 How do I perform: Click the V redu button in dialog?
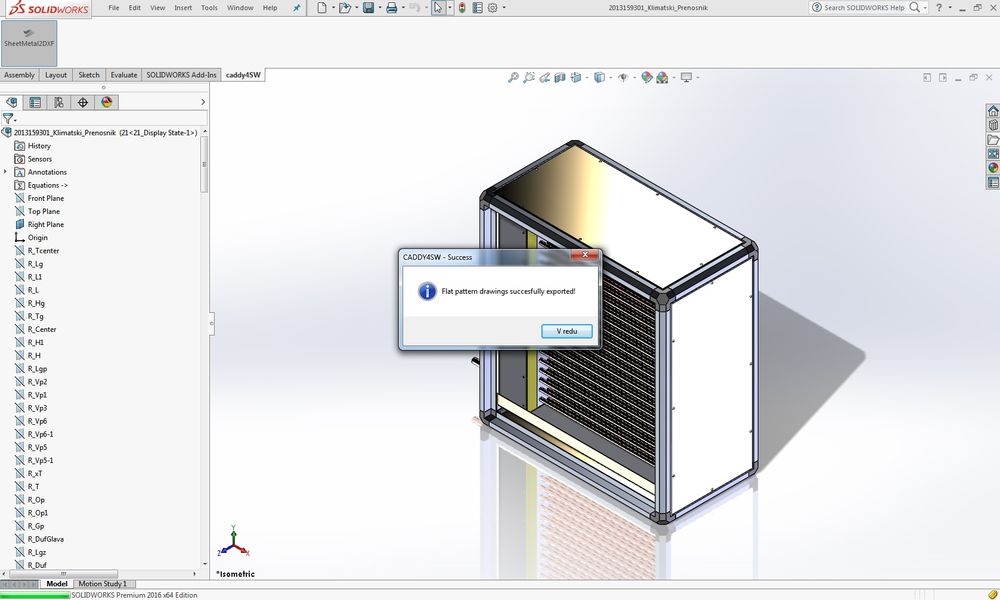(567, 331)
